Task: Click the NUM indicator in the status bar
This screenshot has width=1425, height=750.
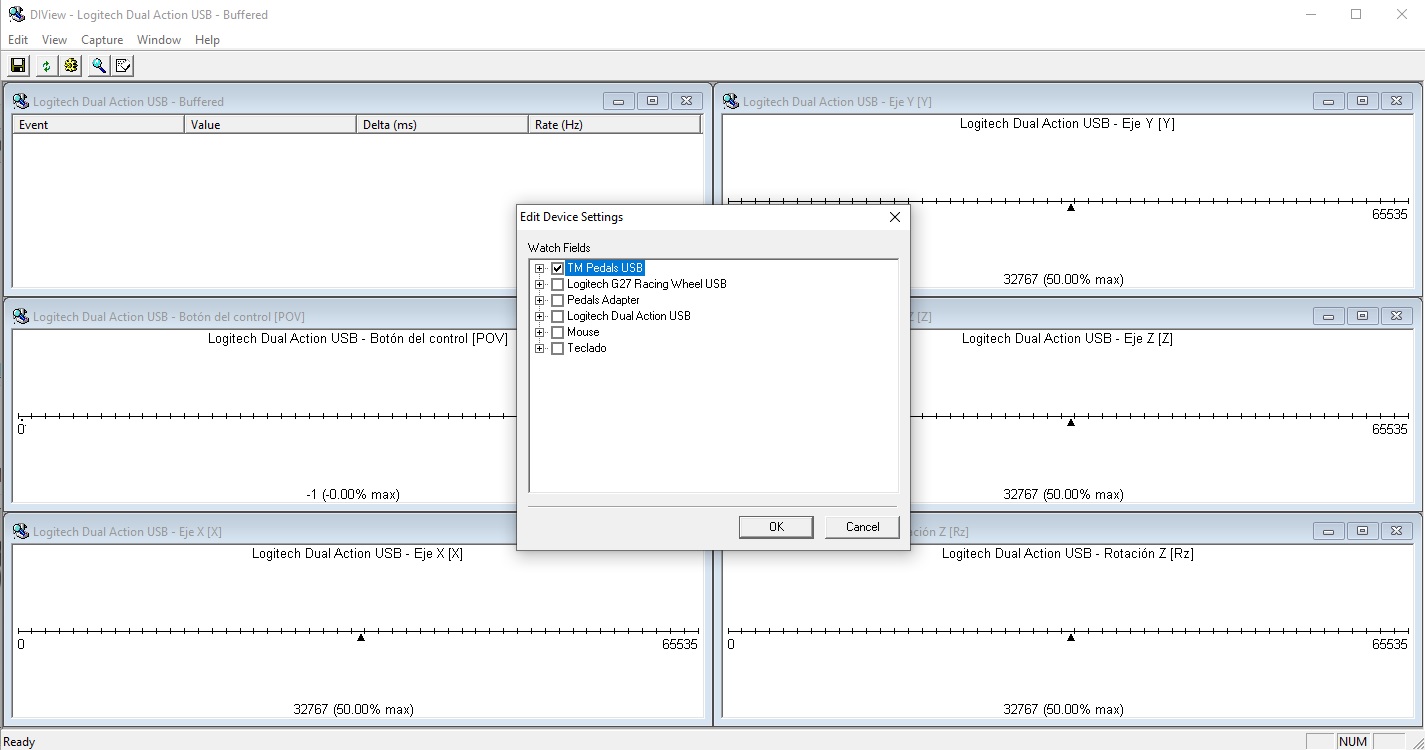Action: tap(1352, 742)
